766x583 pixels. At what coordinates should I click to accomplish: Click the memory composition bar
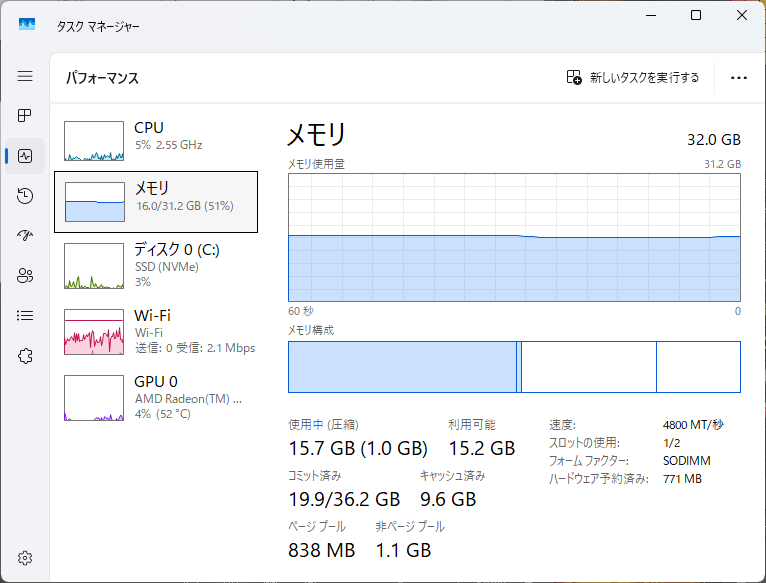(514, 367)
